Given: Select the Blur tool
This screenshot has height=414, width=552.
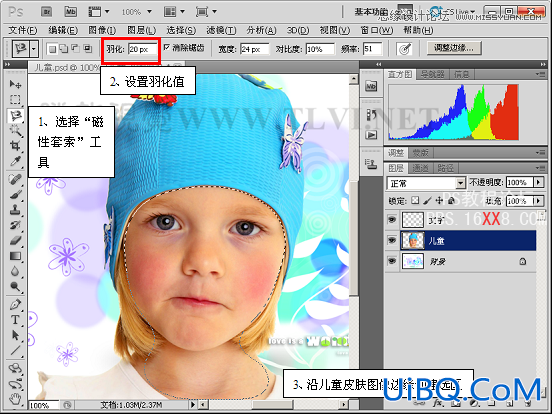Looking at the screenshot, I should coord(15,271).
